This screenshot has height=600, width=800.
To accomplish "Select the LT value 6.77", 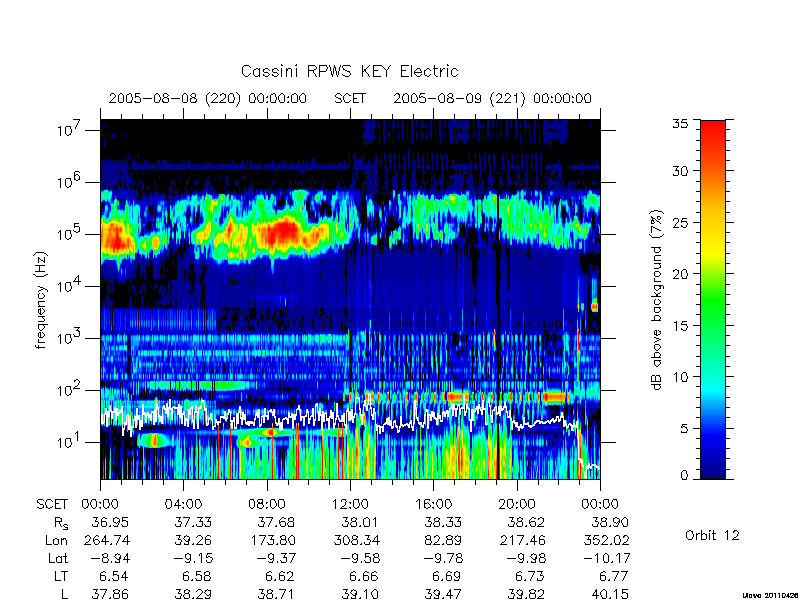I will click(613, 577).
